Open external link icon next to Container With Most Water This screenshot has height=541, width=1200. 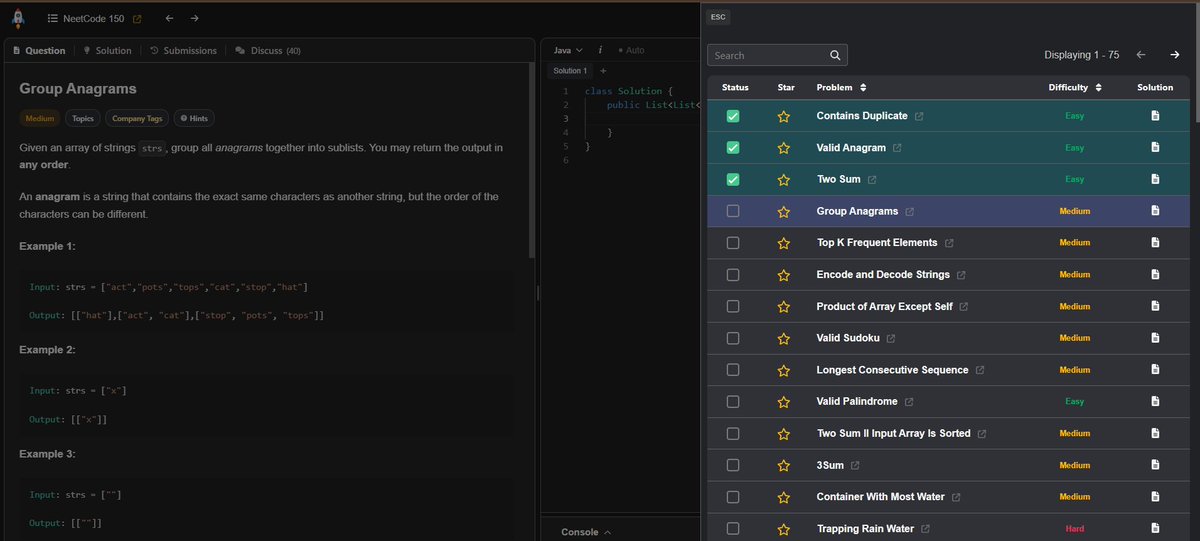pos(956,497)
